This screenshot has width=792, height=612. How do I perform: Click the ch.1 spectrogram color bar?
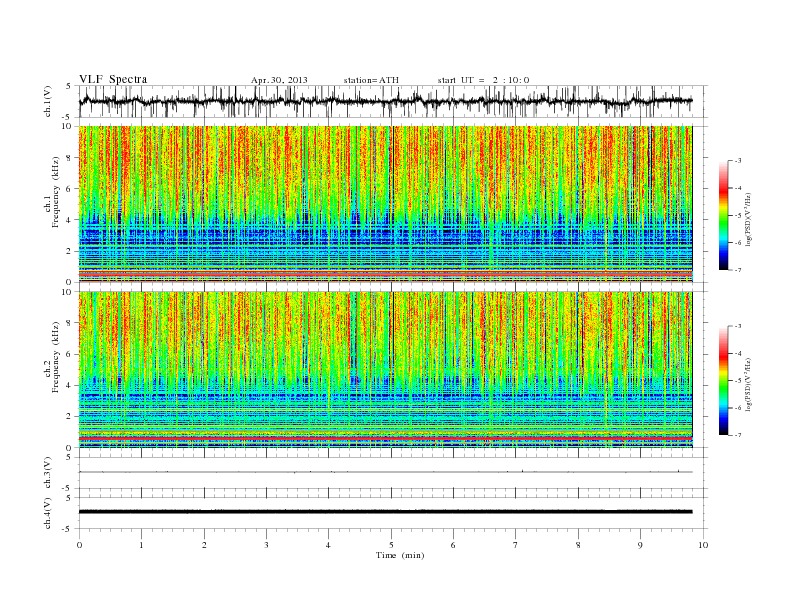point(724,215)
